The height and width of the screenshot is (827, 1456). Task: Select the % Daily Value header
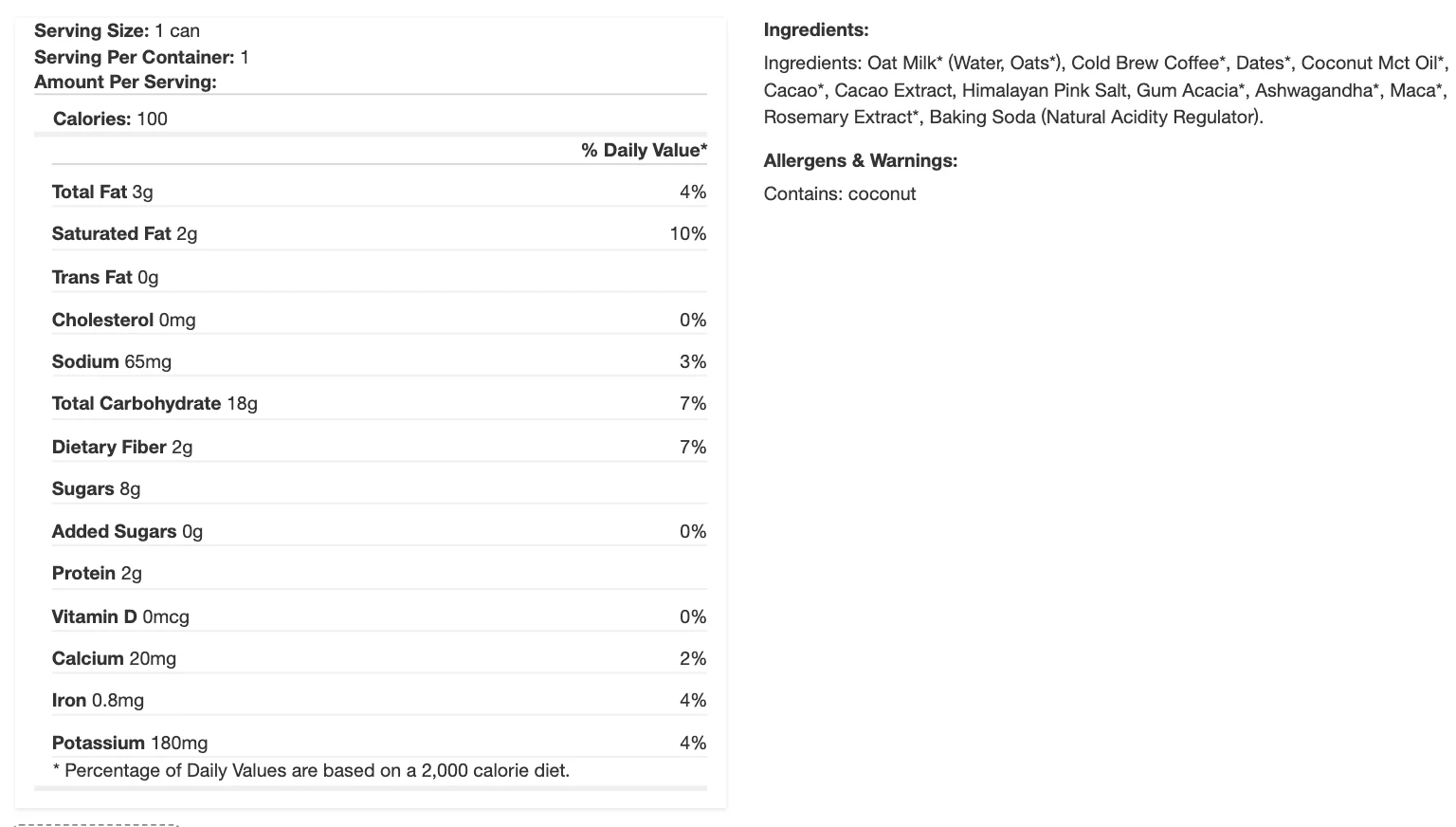click(644, 150)
